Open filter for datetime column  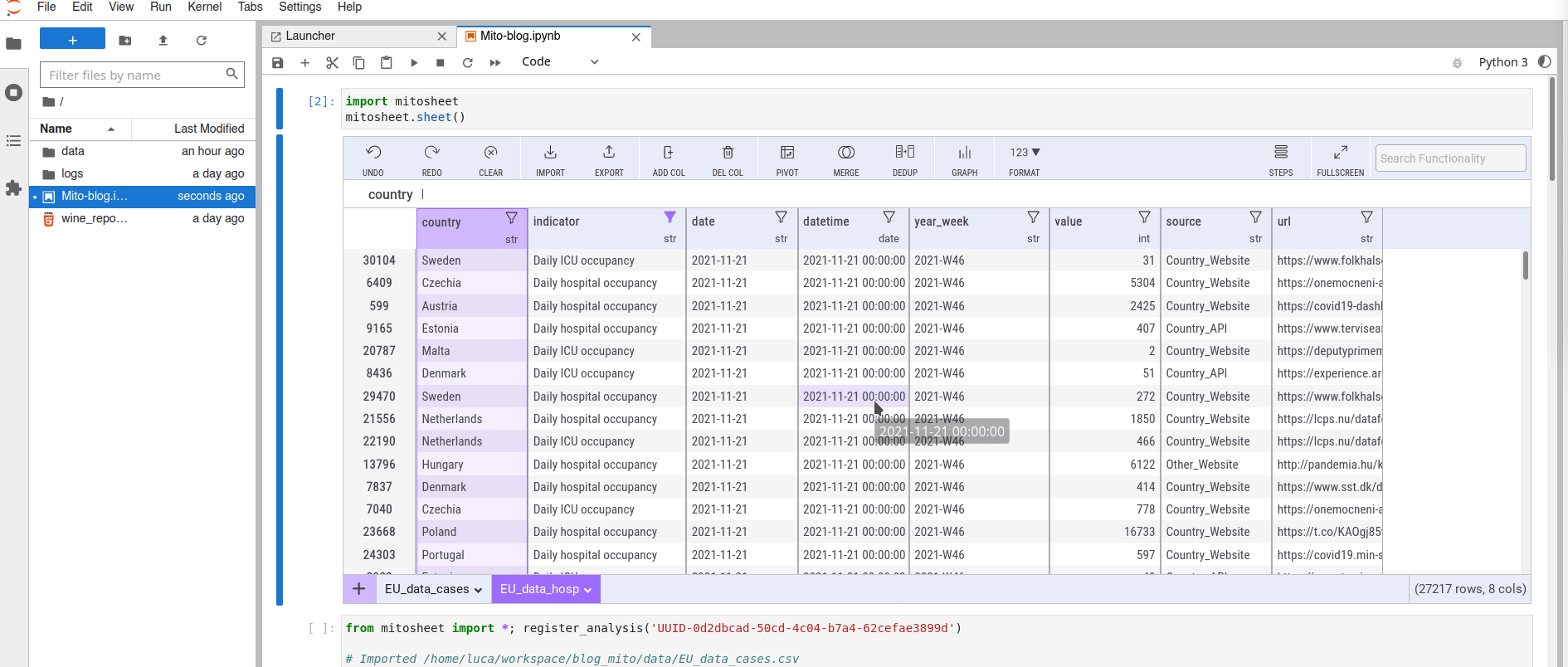coord(889,217)
